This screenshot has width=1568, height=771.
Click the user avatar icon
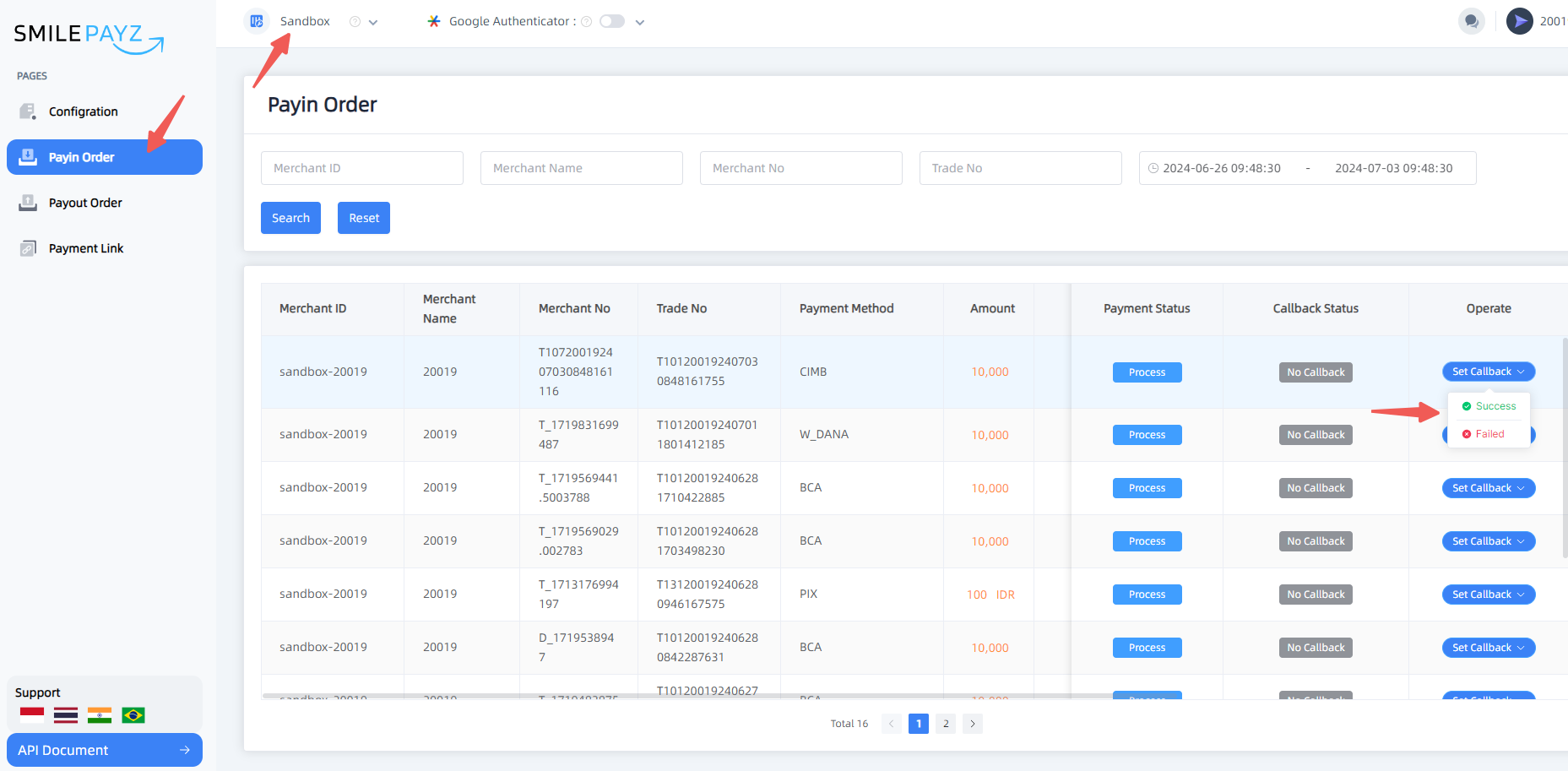(x=1520, y=21)
